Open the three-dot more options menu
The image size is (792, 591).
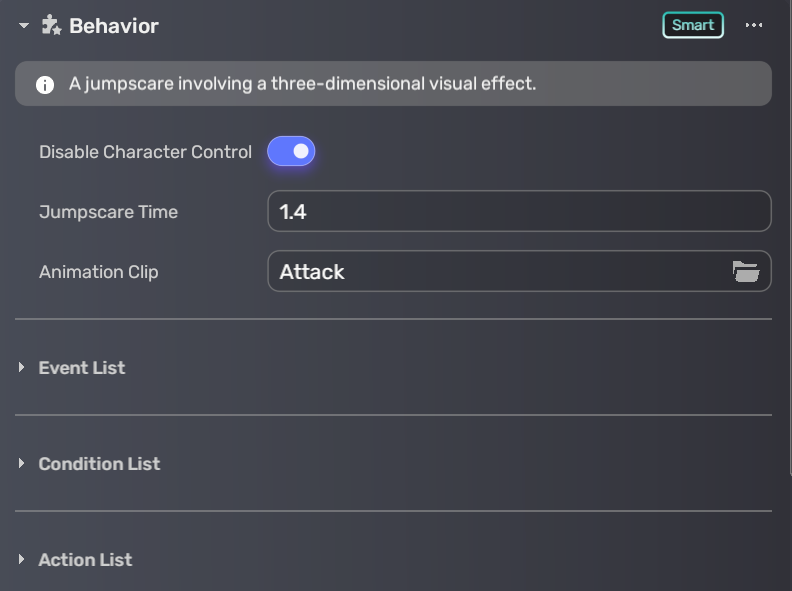(754, 25)
